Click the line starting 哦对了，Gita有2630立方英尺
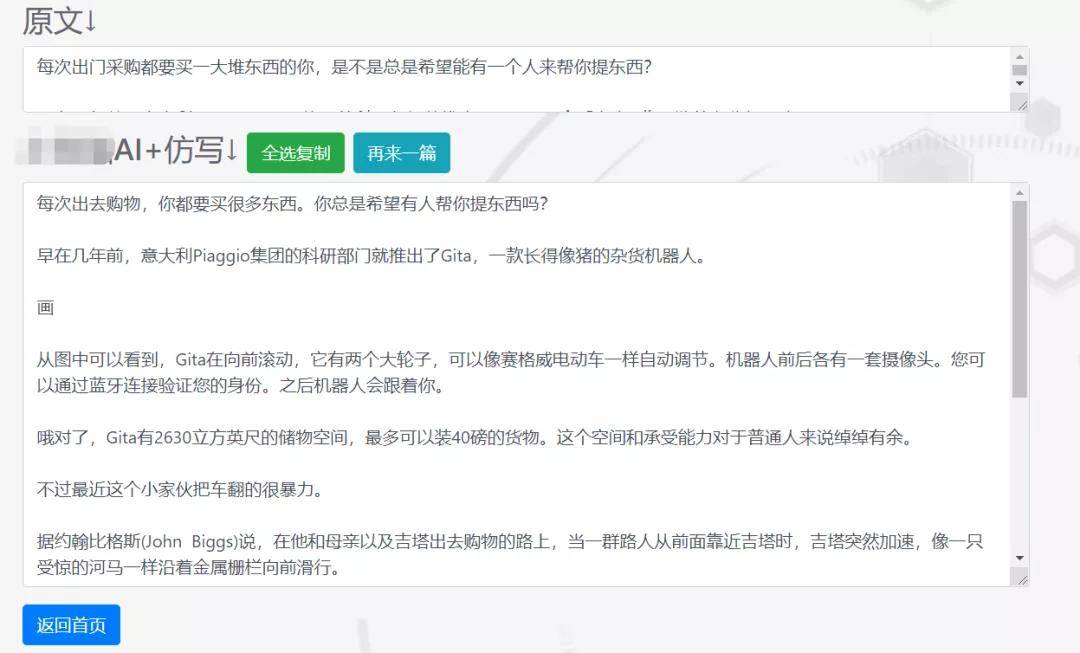1080x653 pixels. pos(475,437)
